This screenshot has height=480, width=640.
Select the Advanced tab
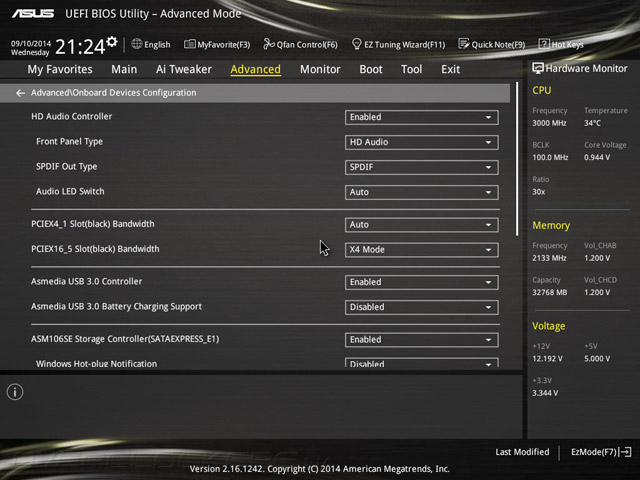256,69
